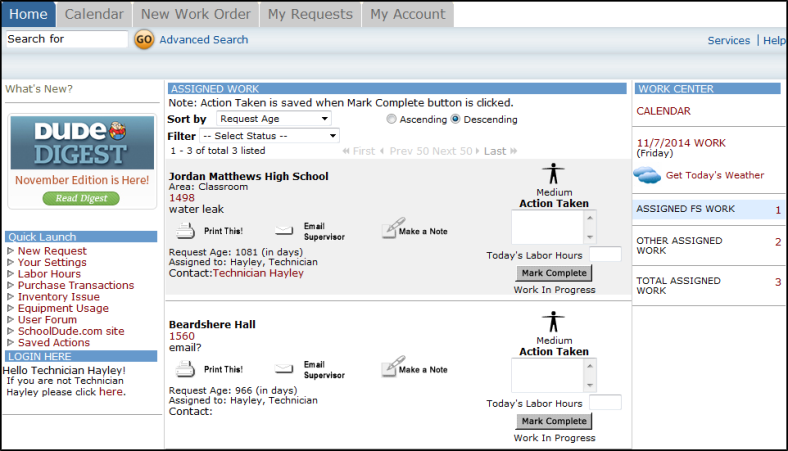Open the Filter Select Status dropdown
The height and width of the screenshot is (451, 788).
click(269, 136)
